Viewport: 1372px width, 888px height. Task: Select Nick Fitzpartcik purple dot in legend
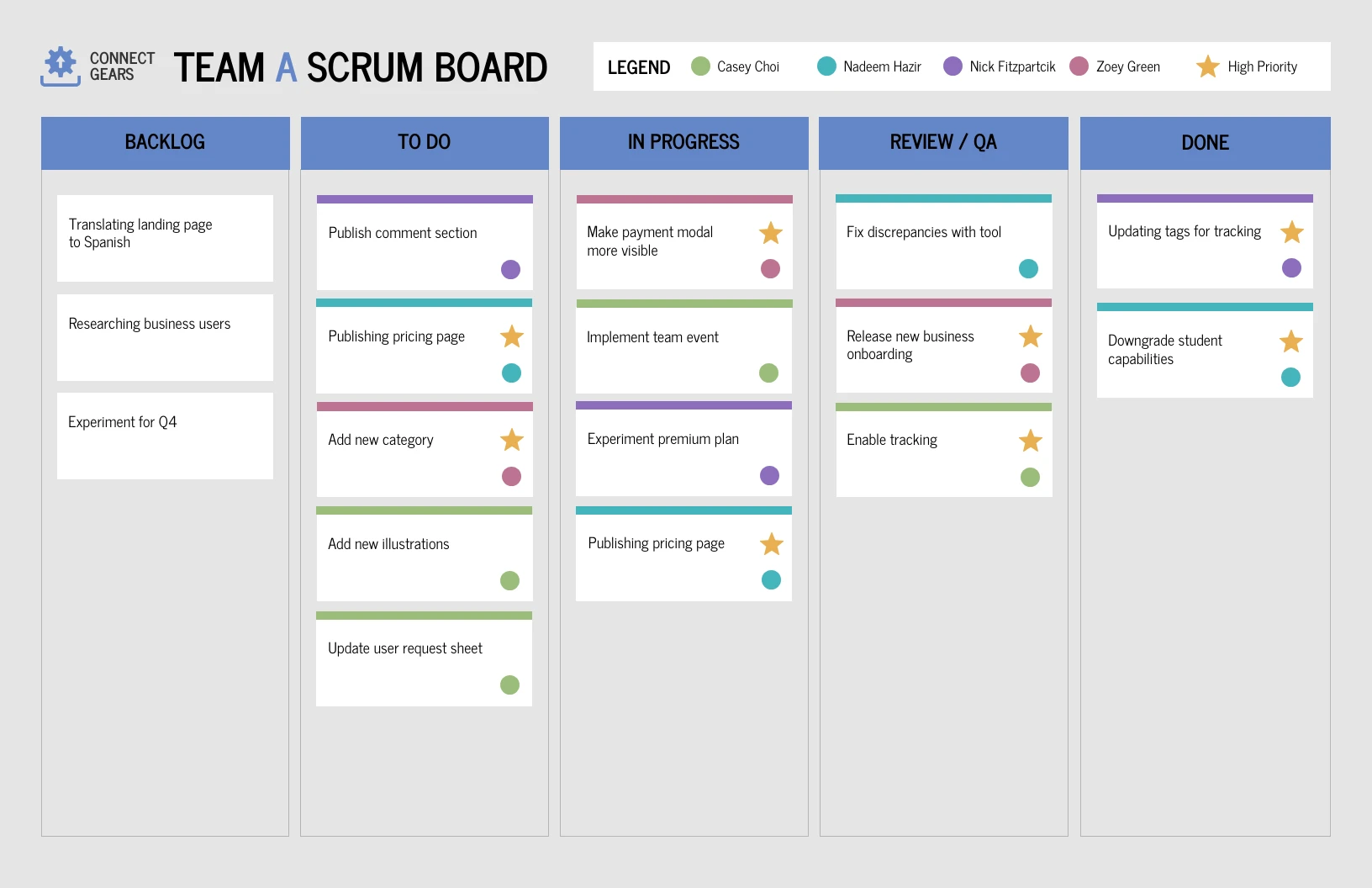coord(952,66)
